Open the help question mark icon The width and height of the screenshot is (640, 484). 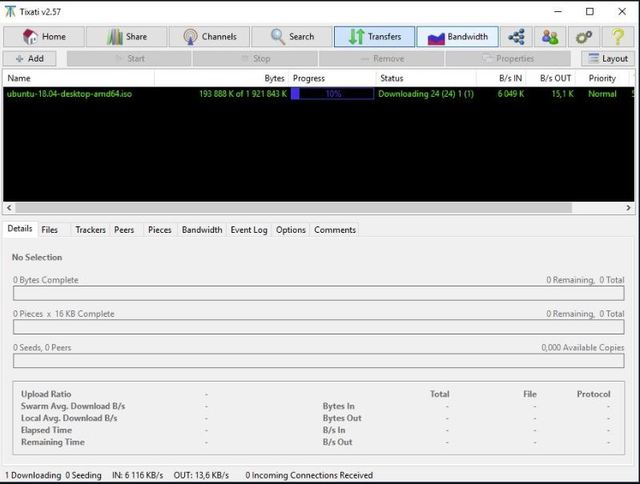tap(617, 37)
